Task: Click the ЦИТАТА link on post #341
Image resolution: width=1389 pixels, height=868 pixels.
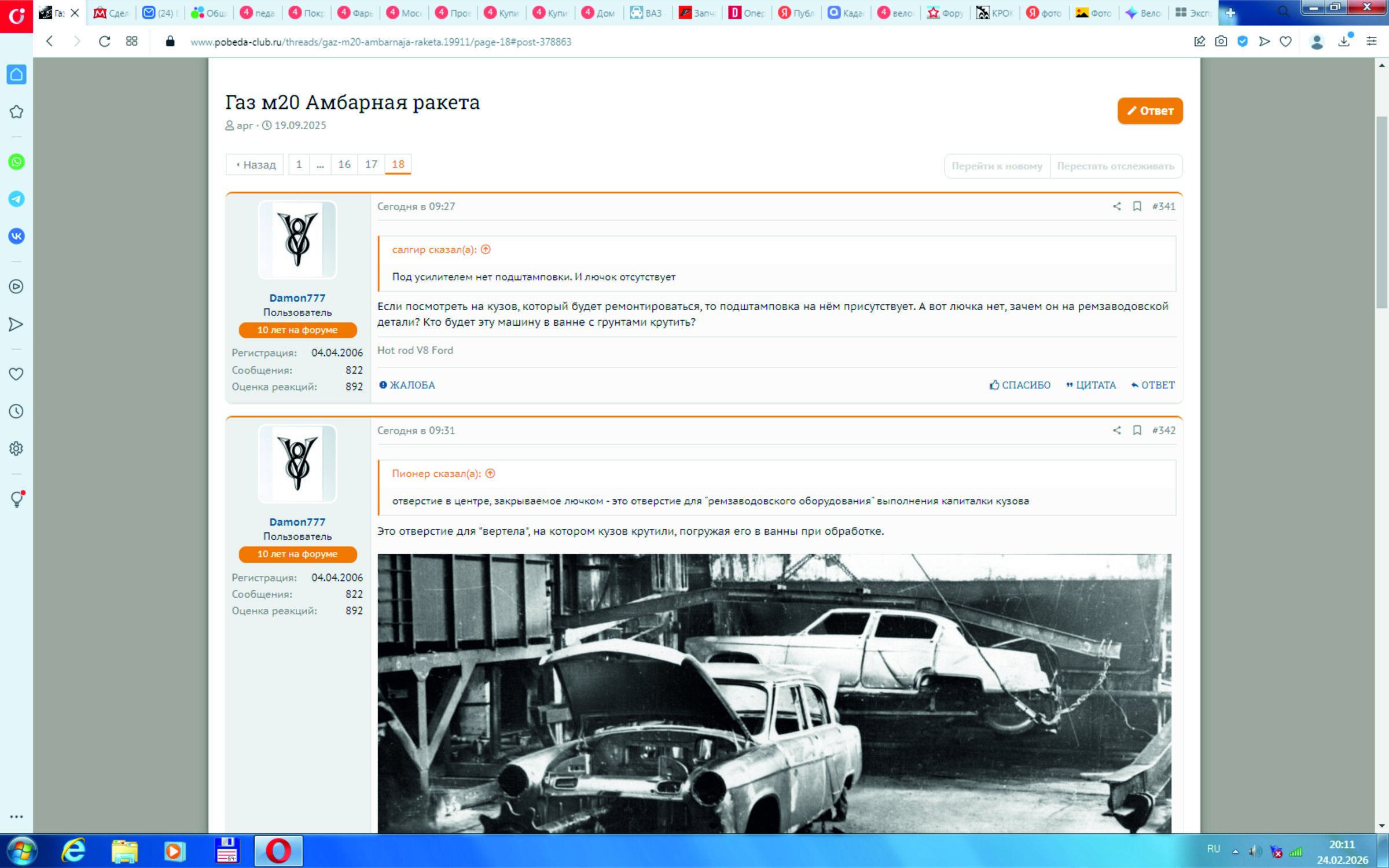Action: tap(1091, 385)
